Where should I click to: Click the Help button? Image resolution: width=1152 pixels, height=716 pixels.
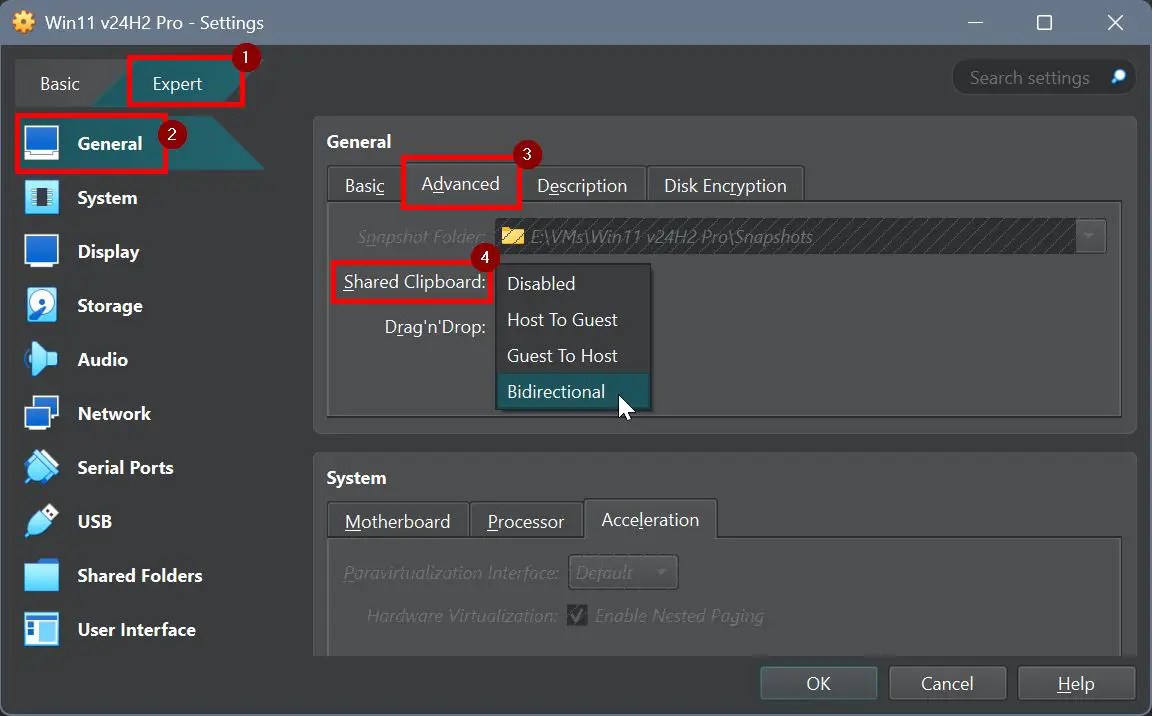tap(1076, 684)
